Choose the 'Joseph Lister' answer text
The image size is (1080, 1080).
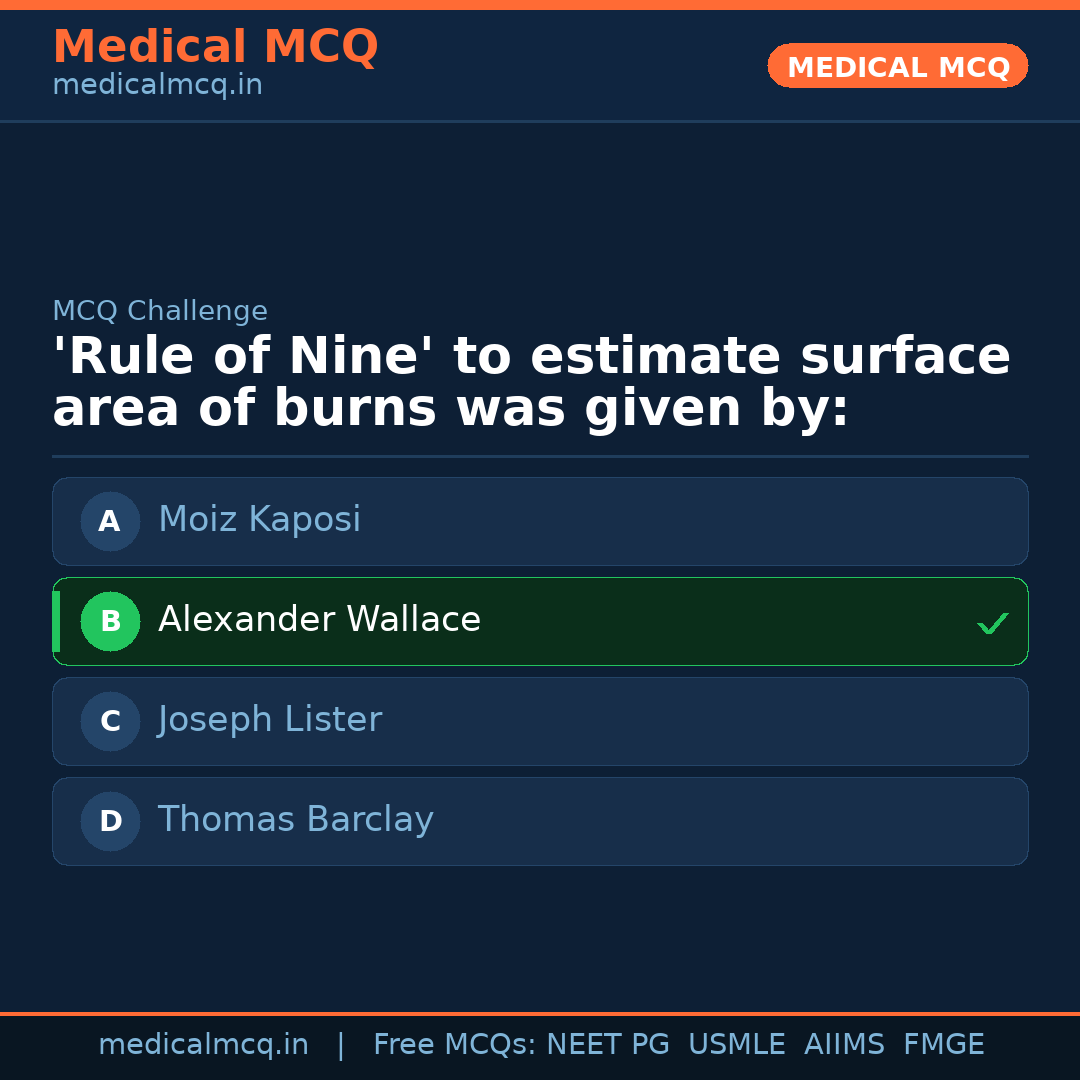coord(270,720)
